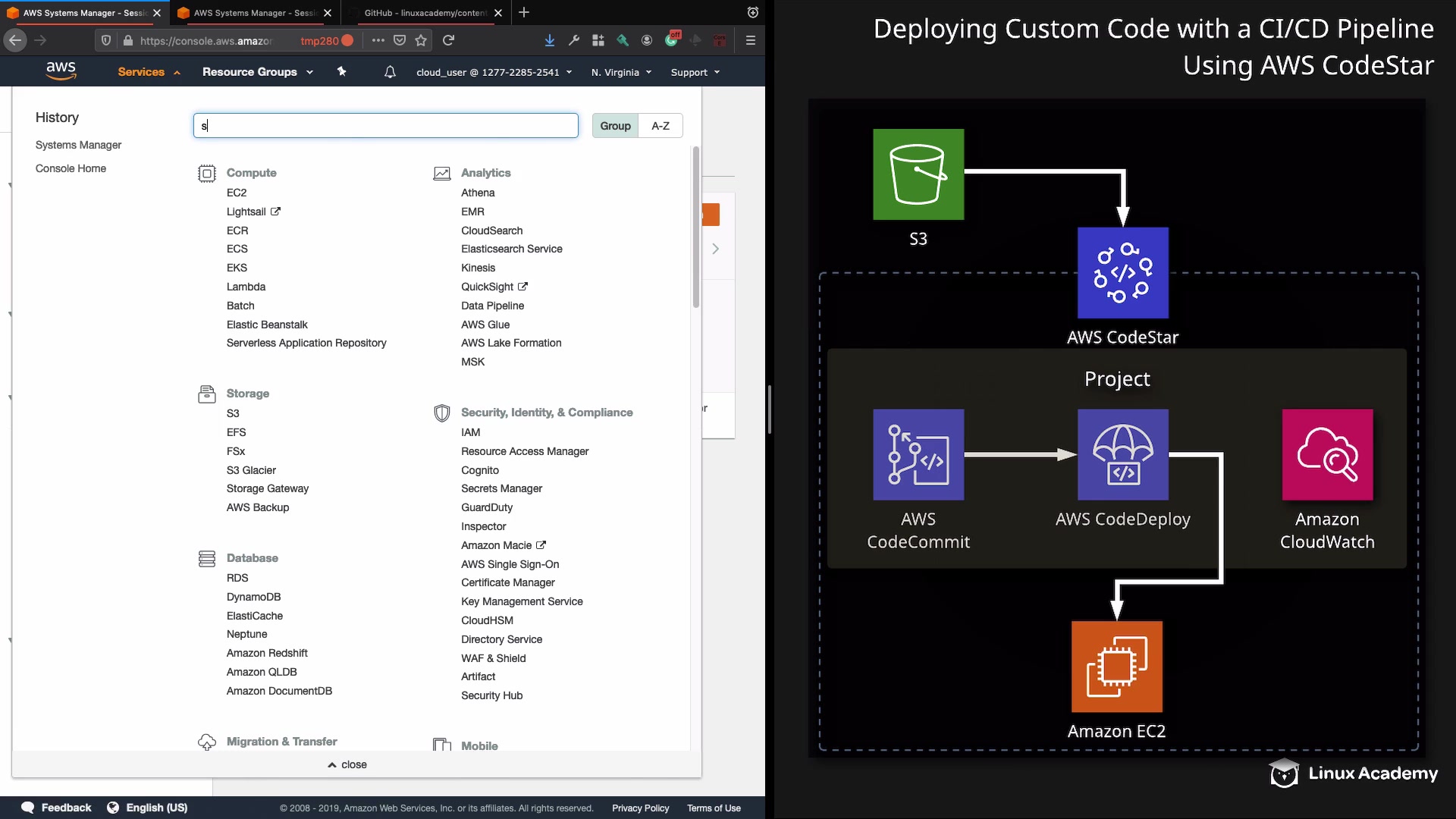Open the cloud_user account dropdown
The image size is (1456, 819).
pyautogui.click(x=494, y=73)
